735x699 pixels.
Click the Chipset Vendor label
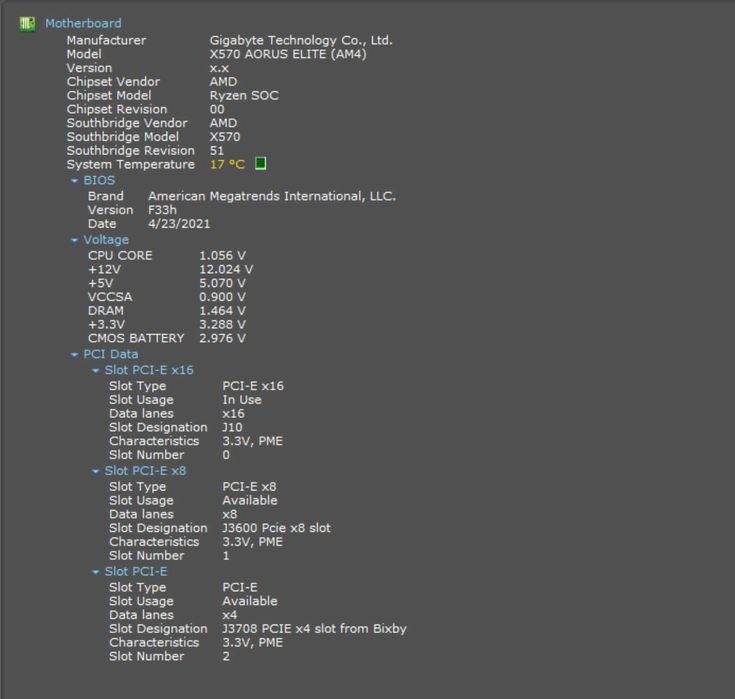113,82
